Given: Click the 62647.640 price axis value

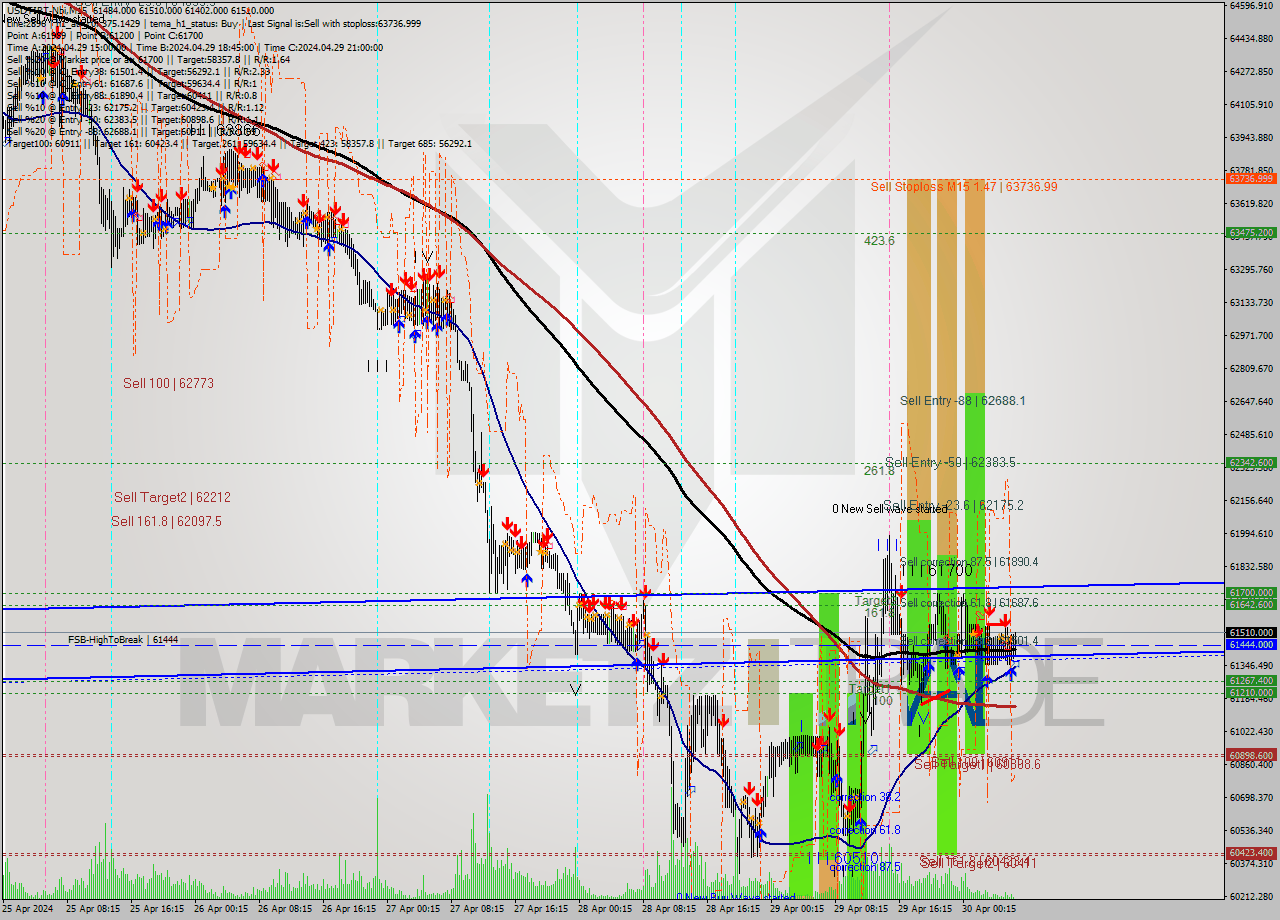Looking at the screenshot, I should [1251, 401].
